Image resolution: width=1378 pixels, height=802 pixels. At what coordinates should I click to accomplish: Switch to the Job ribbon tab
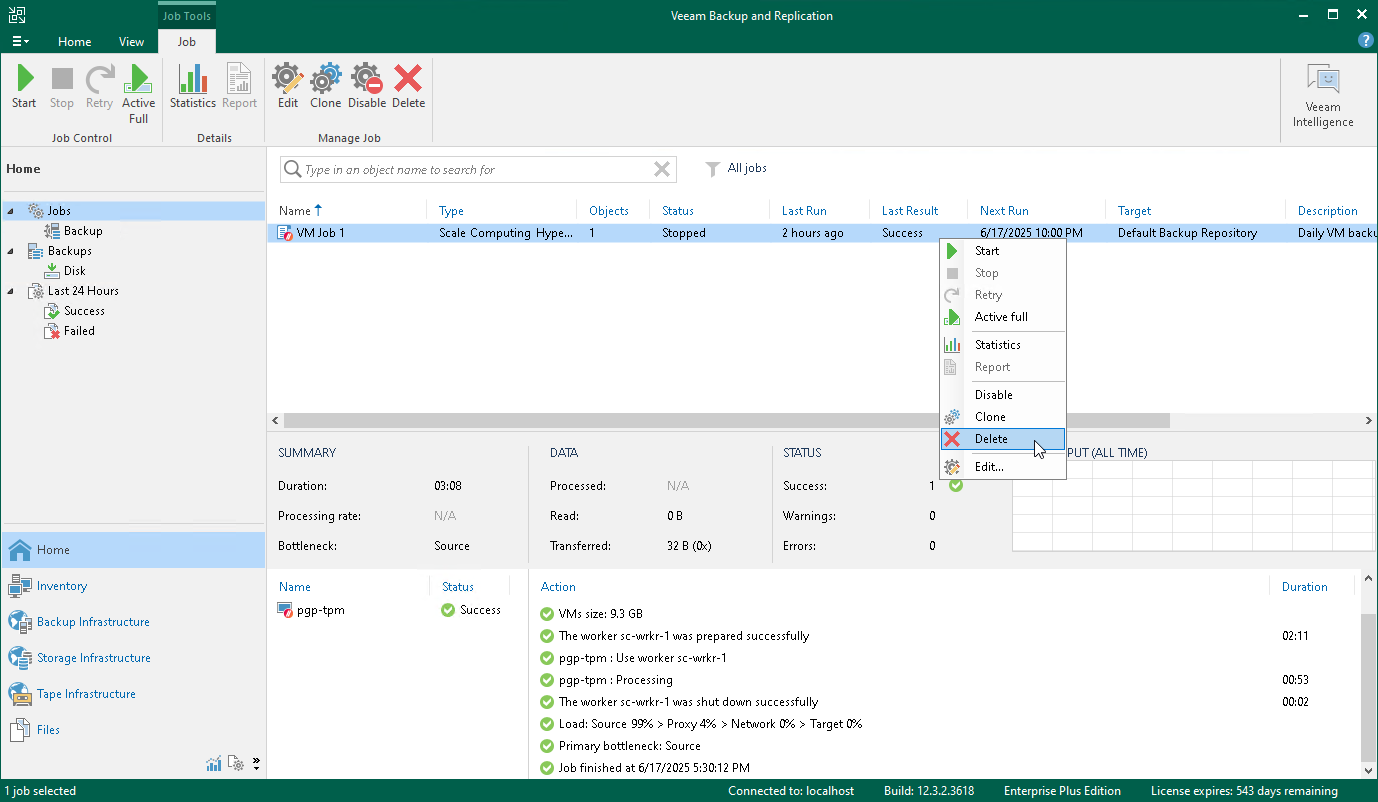tap(187, 42)
